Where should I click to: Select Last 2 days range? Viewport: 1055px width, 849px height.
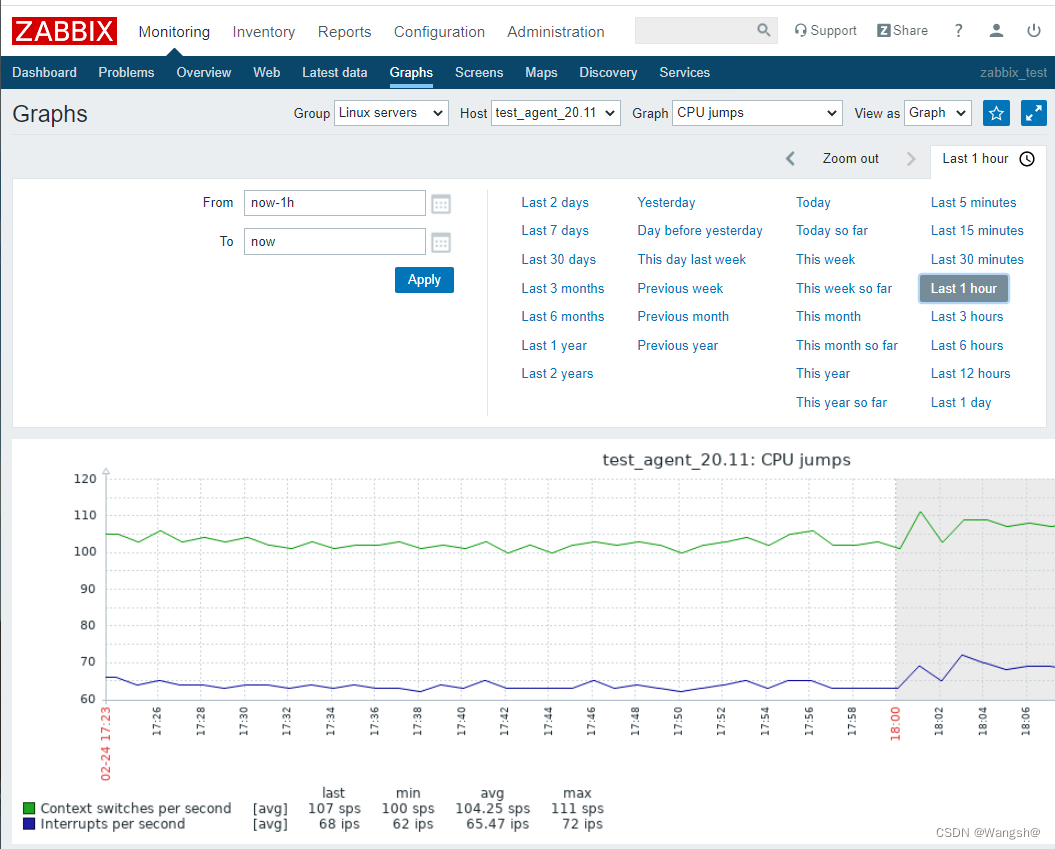(555, 202)
